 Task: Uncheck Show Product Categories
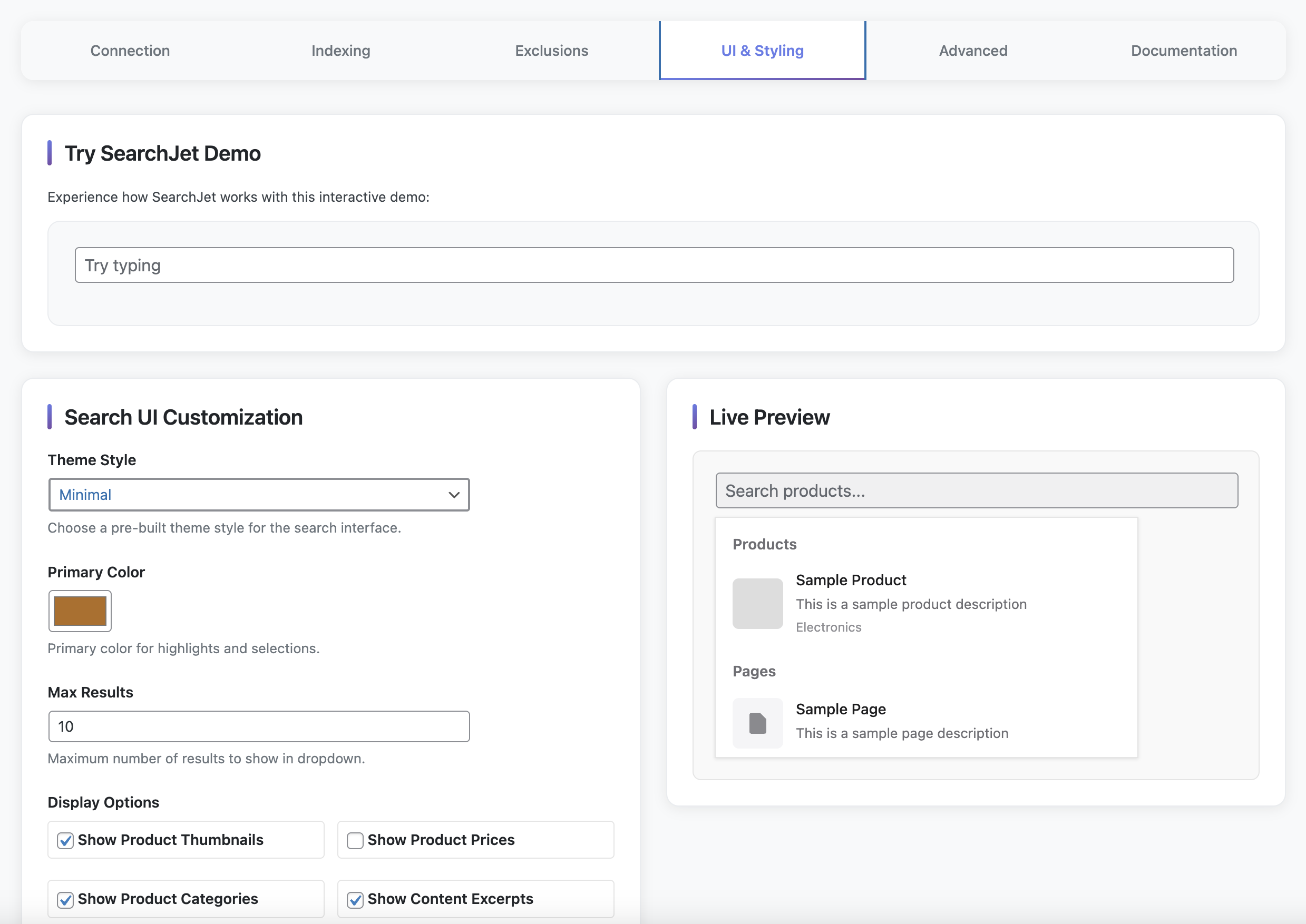(65, 899)
